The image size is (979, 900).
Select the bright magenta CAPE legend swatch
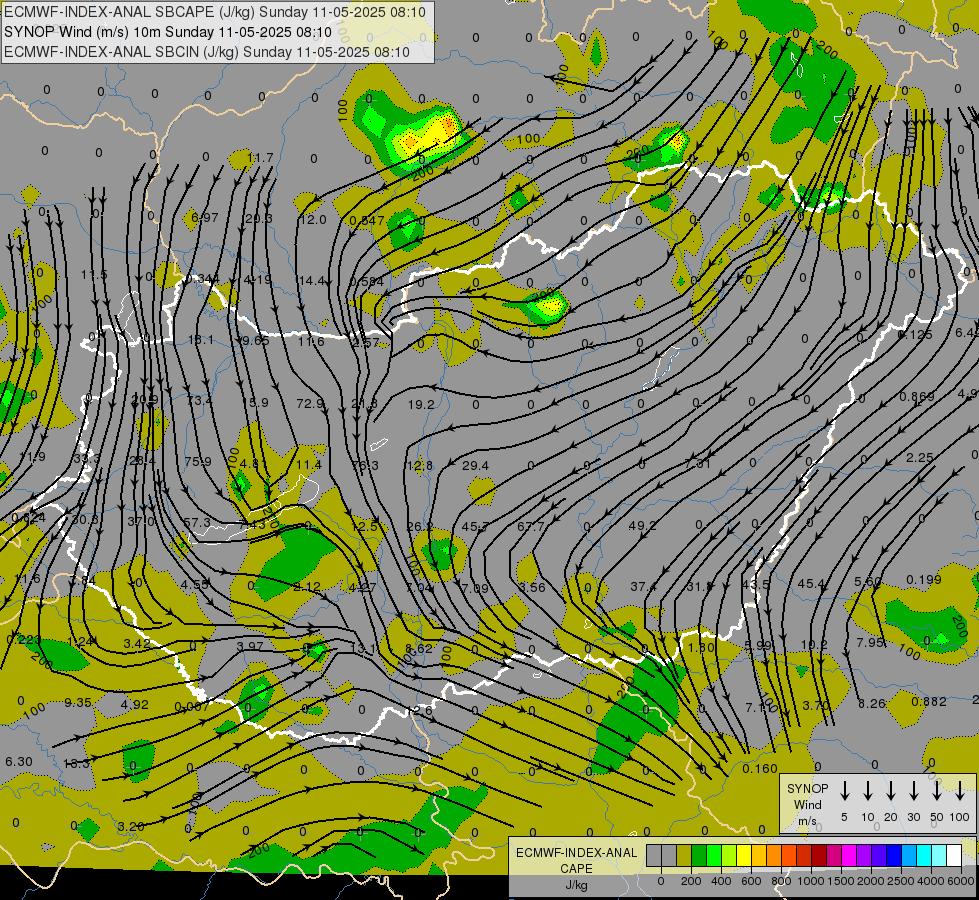coord(849,856)
